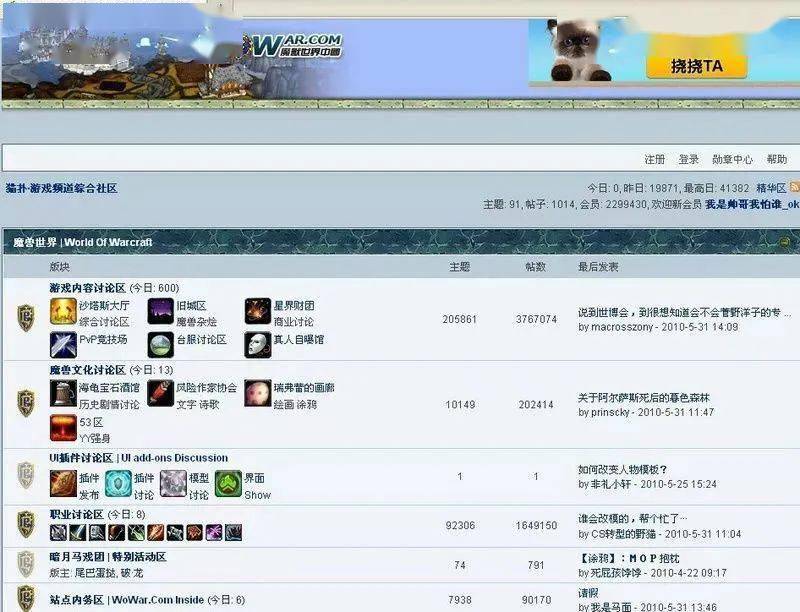Open UI插件讨论区 | UI add-ons Discussion

tap(139, 458)
